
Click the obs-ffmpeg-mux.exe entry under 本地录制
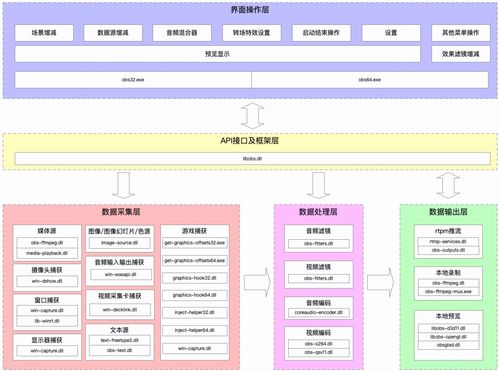448,292
